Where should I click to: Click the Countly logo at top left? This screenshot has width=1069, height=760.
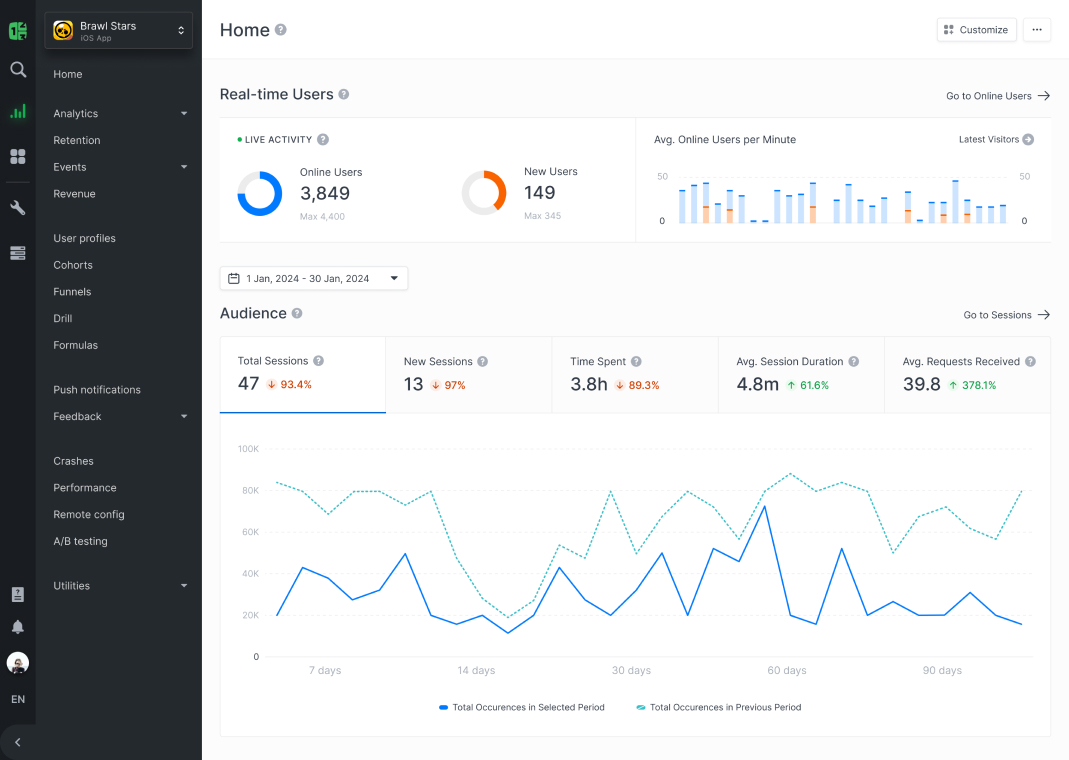(x=17, y=30)
